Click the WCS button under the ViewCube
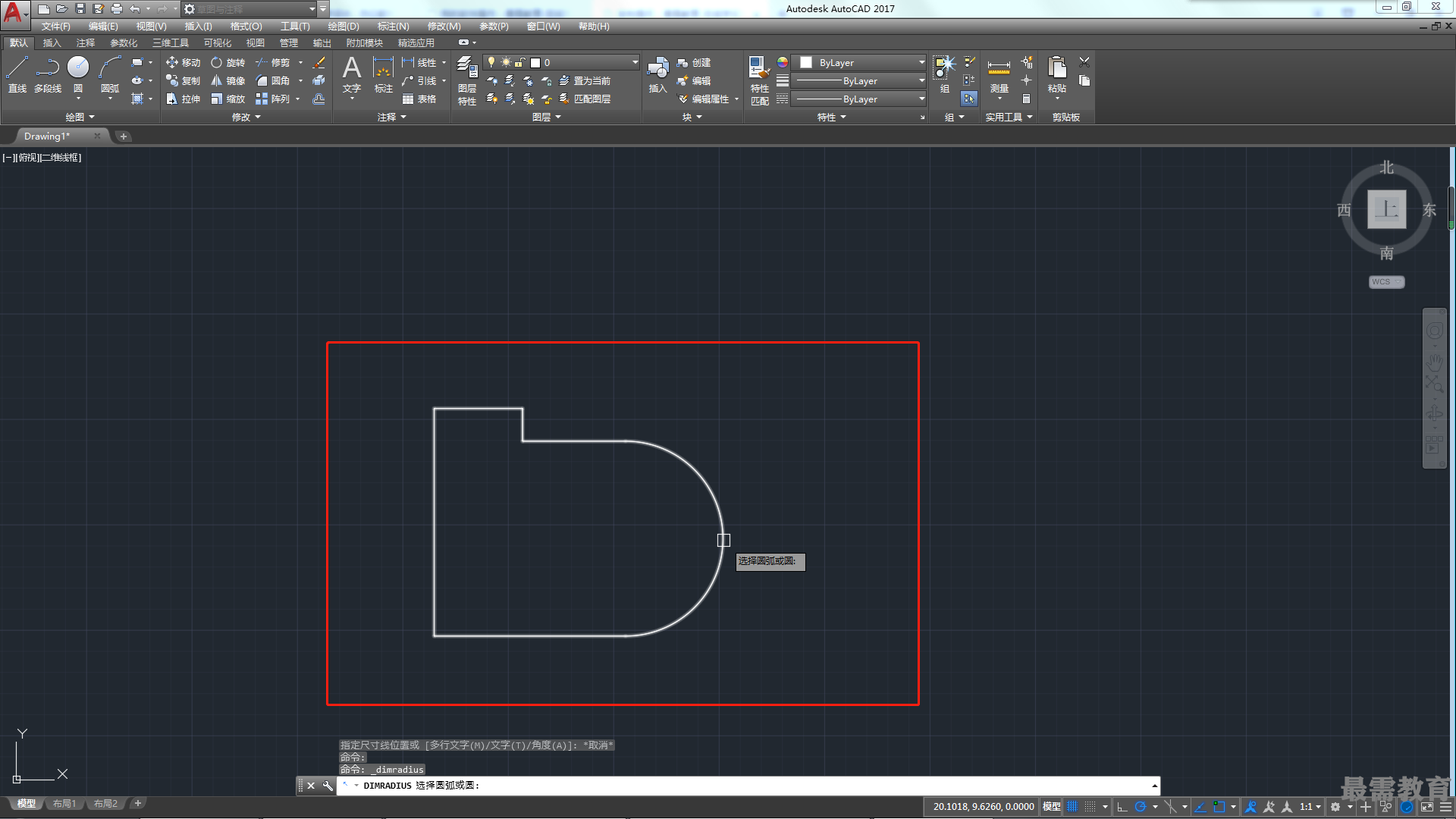This screenshot has width=1456, height=819. [x=1386, y=282]
